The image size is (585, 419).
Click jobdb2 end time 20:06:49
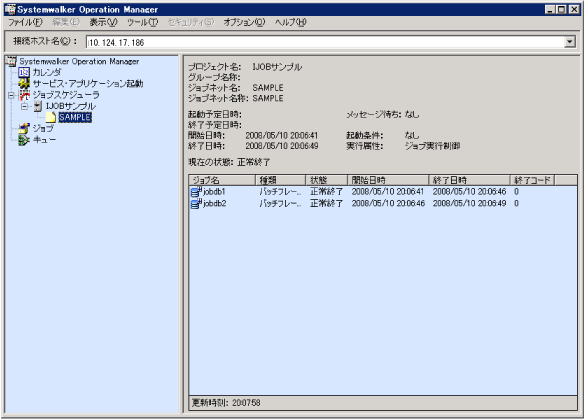469,204
